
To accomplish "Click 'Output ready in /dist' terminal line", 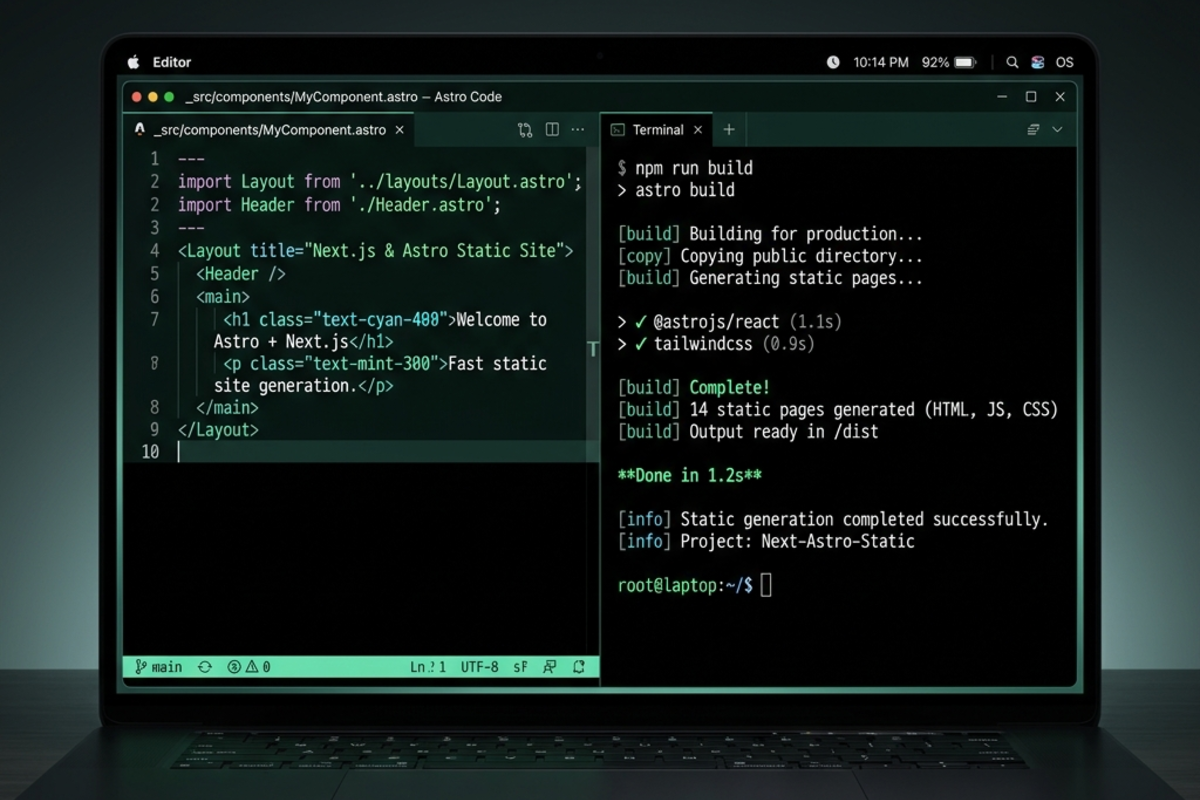I will [748, 431].
